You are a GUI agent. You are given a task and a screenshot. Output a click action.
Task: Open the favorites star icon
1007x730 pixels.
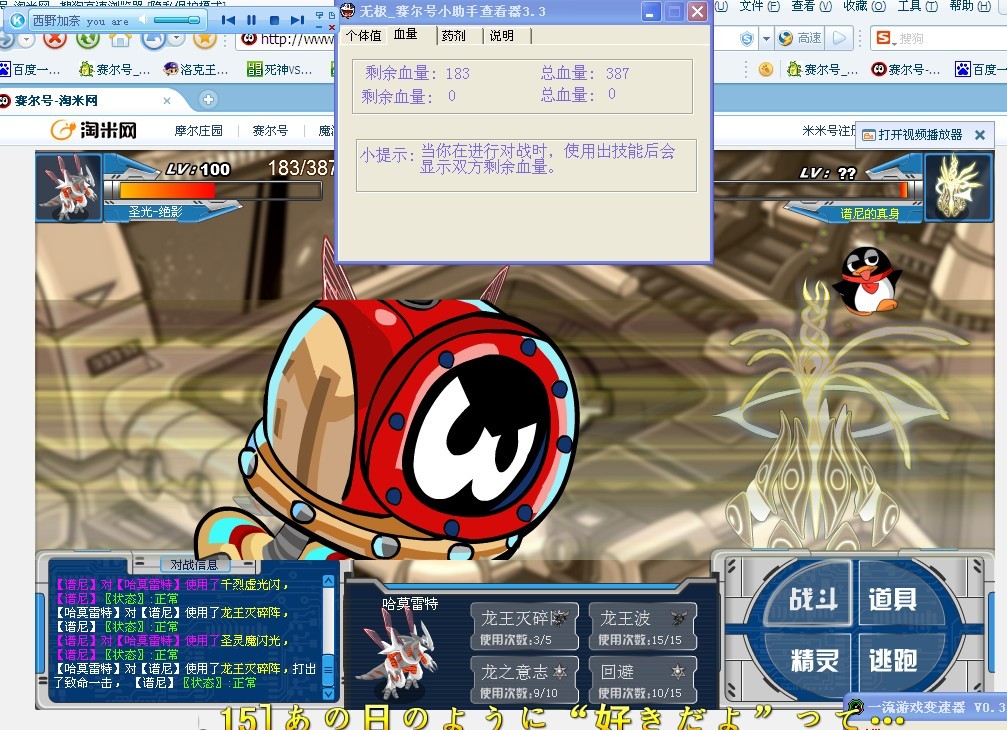click(x=204, y=39)
